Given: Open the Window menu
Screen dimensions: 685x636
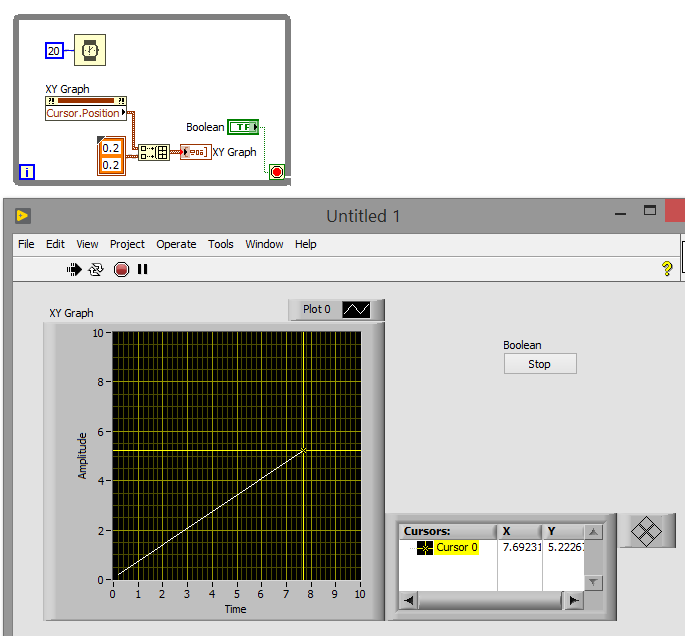Looking at the screenshot, I should click(x=264, y=244).
